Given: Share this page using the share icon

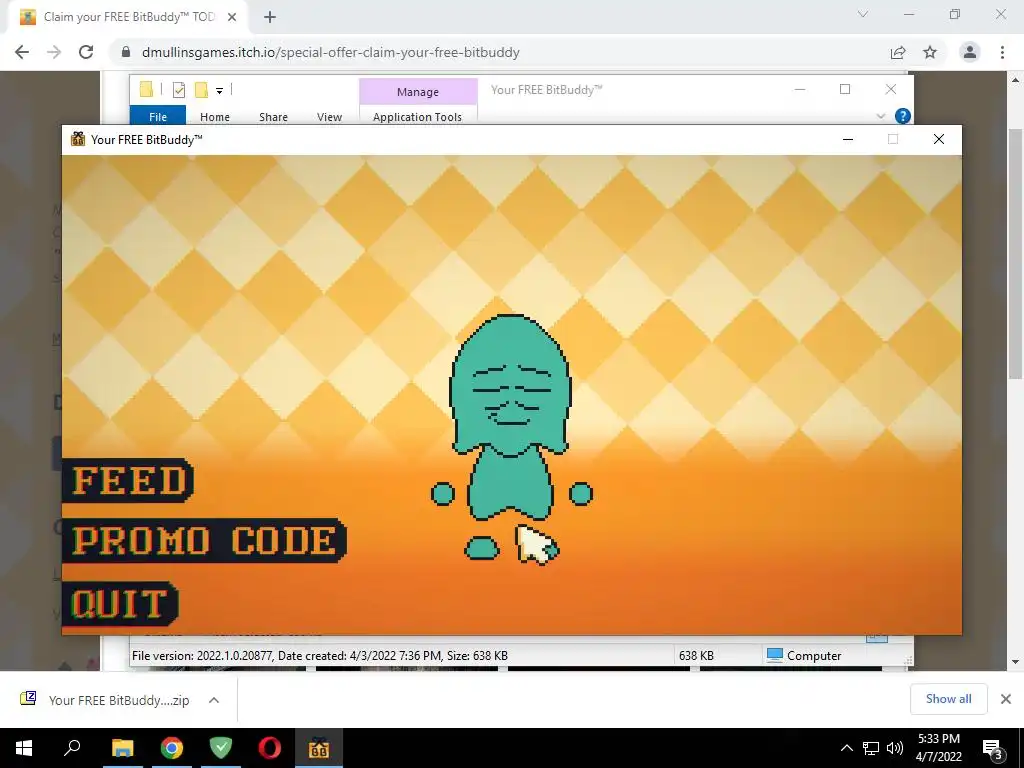Looking at the screenshot, I should tap(898, 52).
